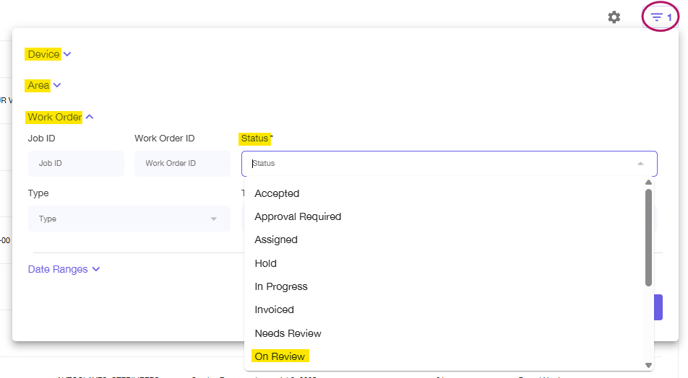Click the Job ID input field
688x378 pixels.
point(76,163)
